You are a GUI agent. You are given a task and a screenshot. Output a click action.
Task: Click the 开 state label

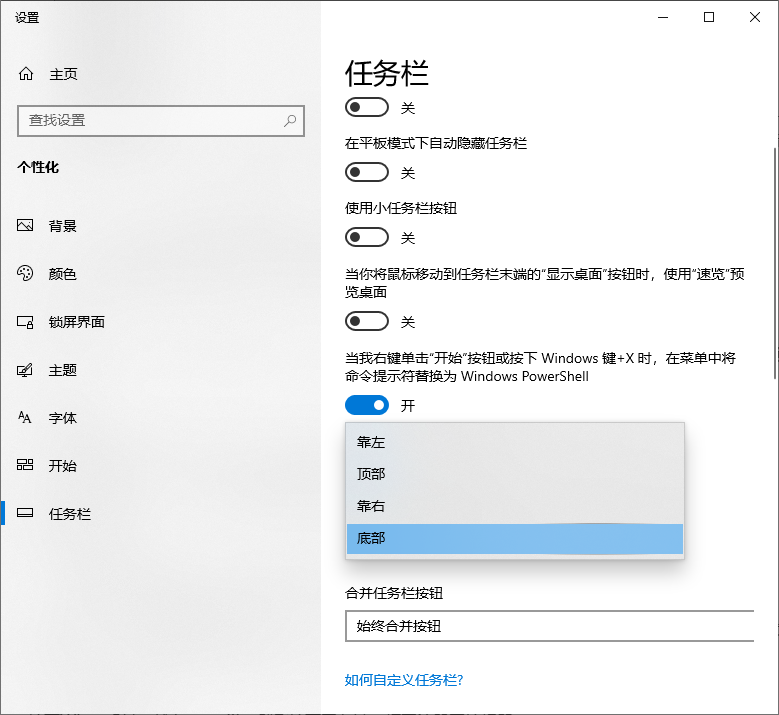coord(408,406)
